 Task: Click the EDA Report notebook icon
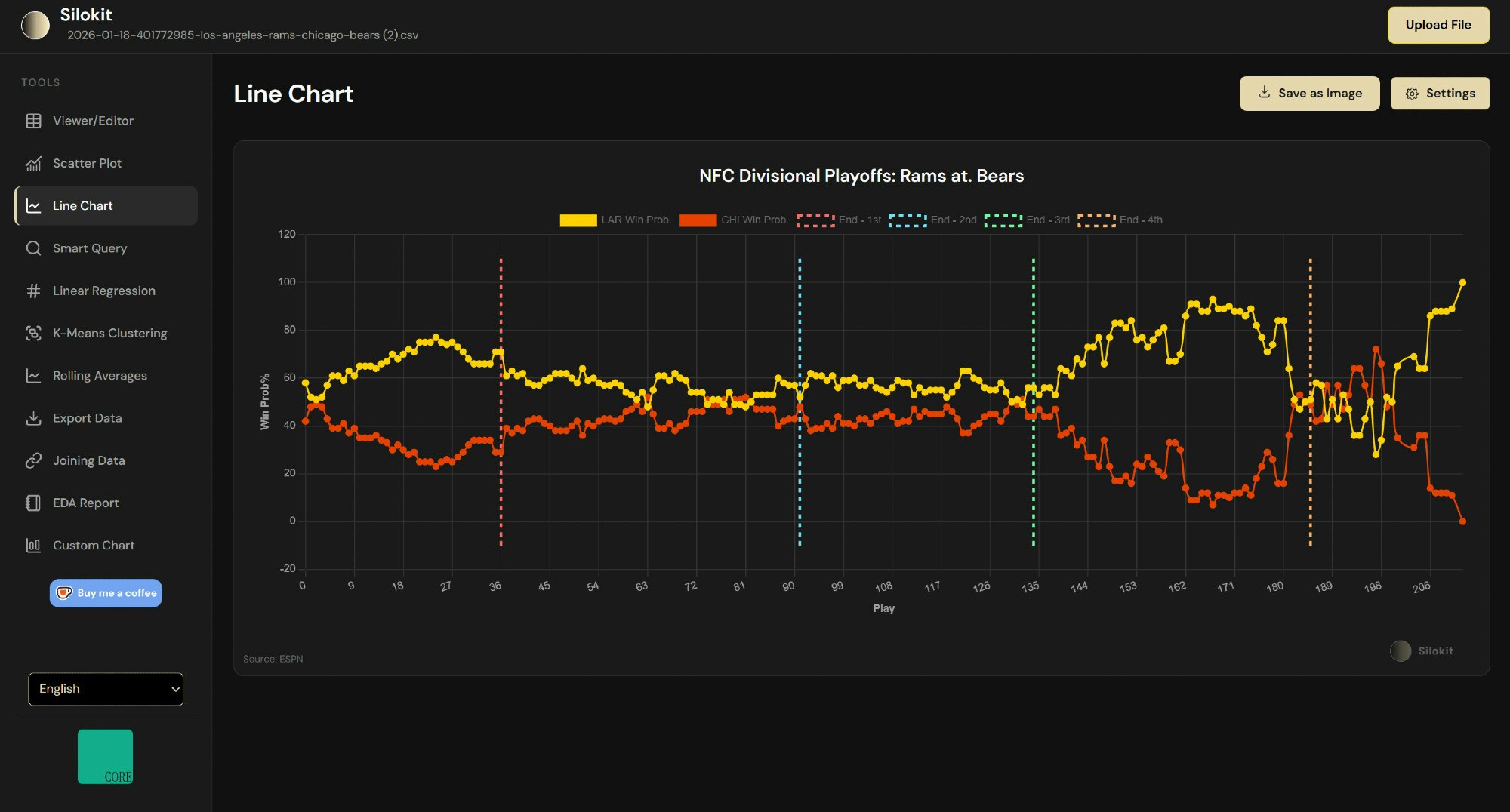pos(33,503)
